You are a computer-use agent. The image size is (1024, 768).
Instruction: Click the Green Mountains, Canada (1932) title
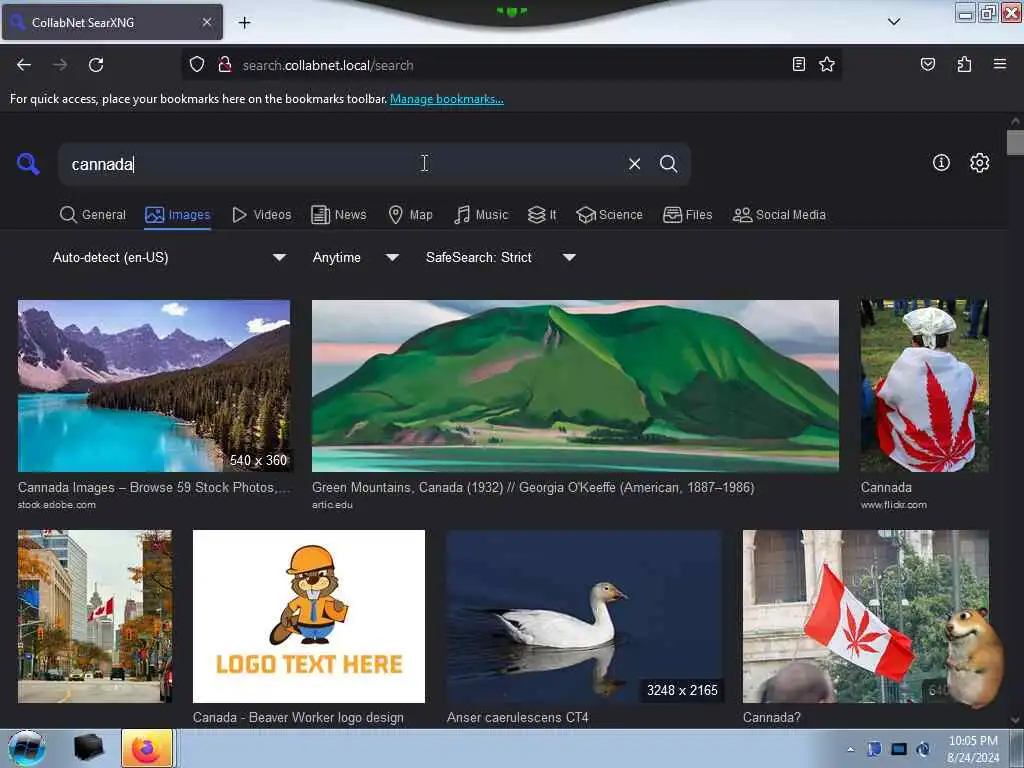(x=533, y=487)
